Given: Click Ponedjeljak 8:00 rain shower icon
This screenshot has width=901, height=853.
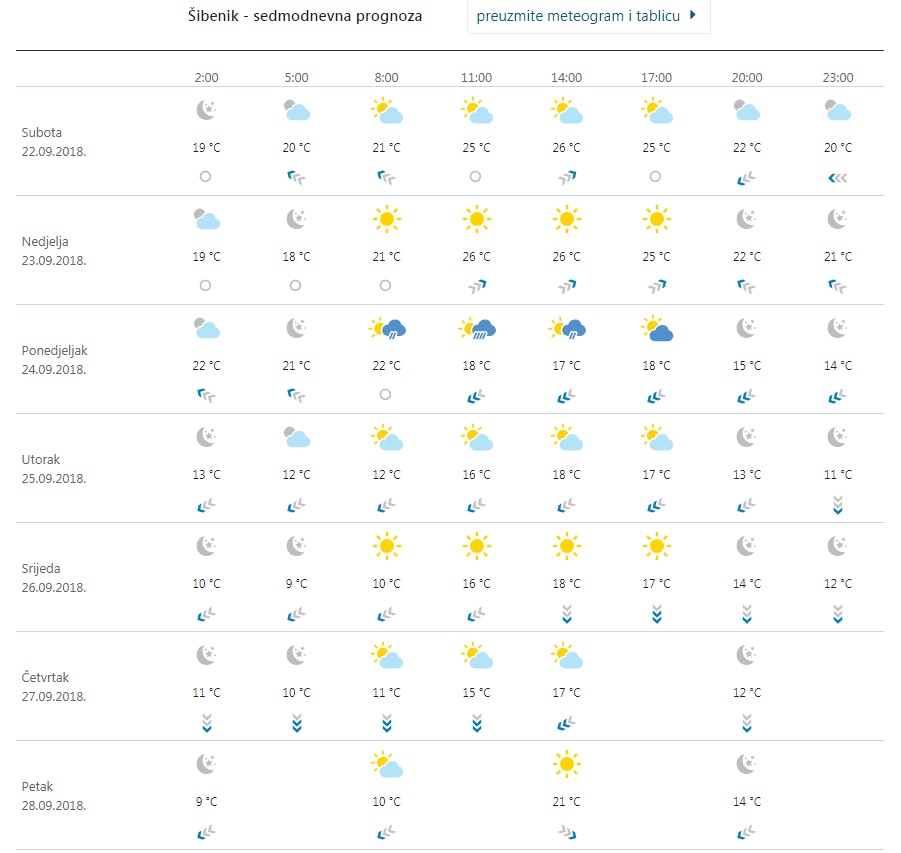Looking at the screenshot, I should (x=387, y=328).
